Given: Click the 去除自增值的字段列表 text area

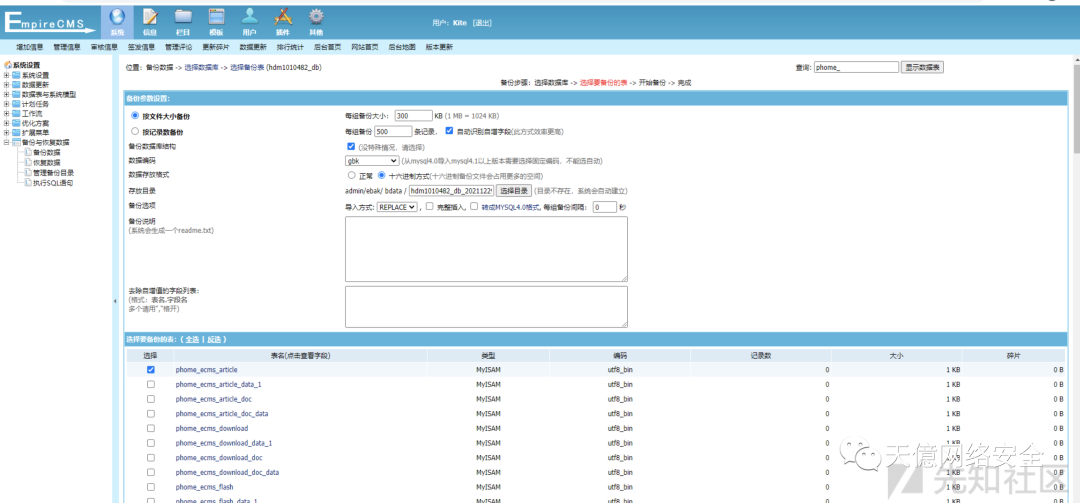Looking at the screenshot, I should coord(486,307).
